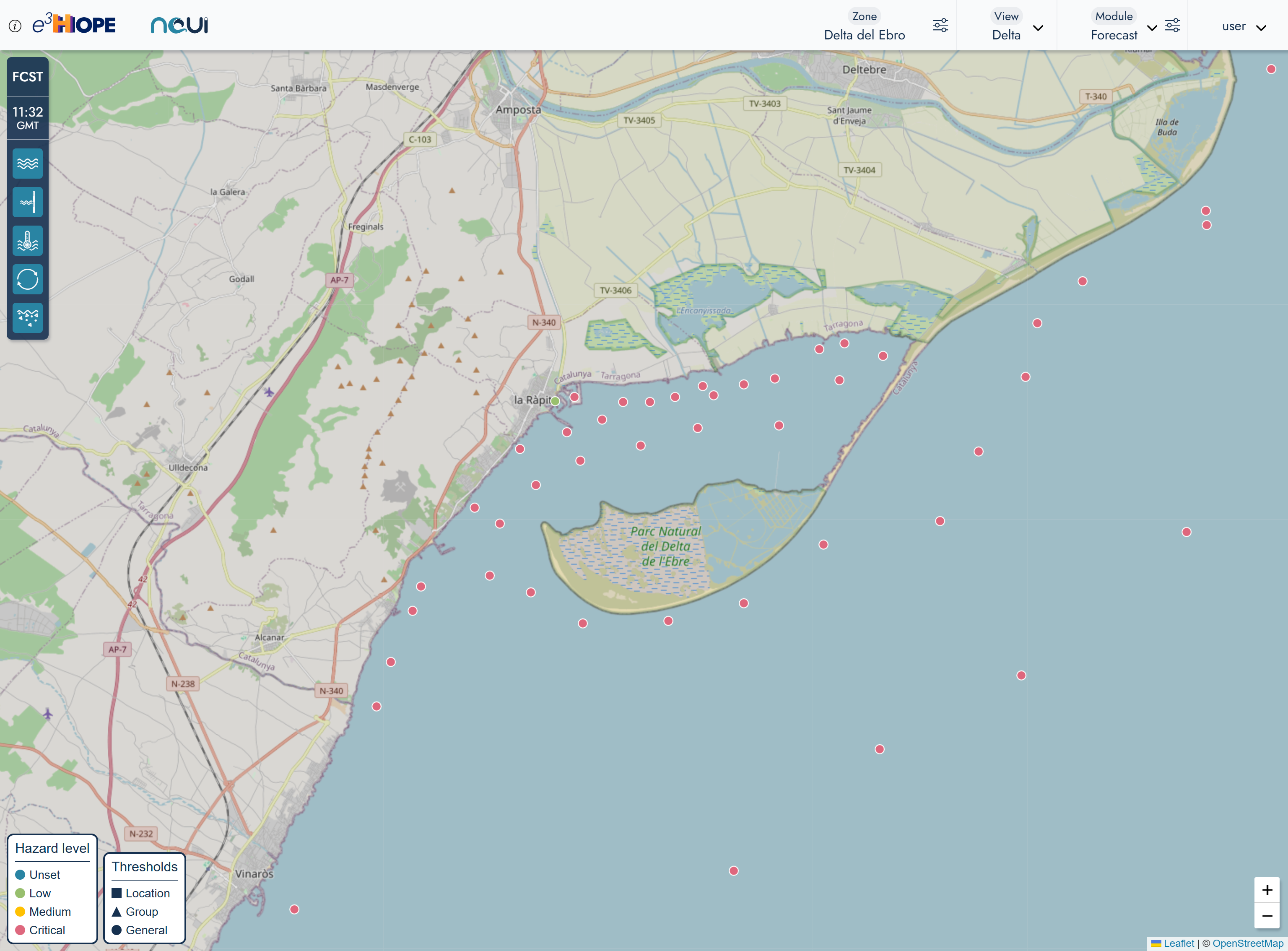The image size is (1288, 951).
Task: Select the water temperature icon
Action: coord(28,241)
